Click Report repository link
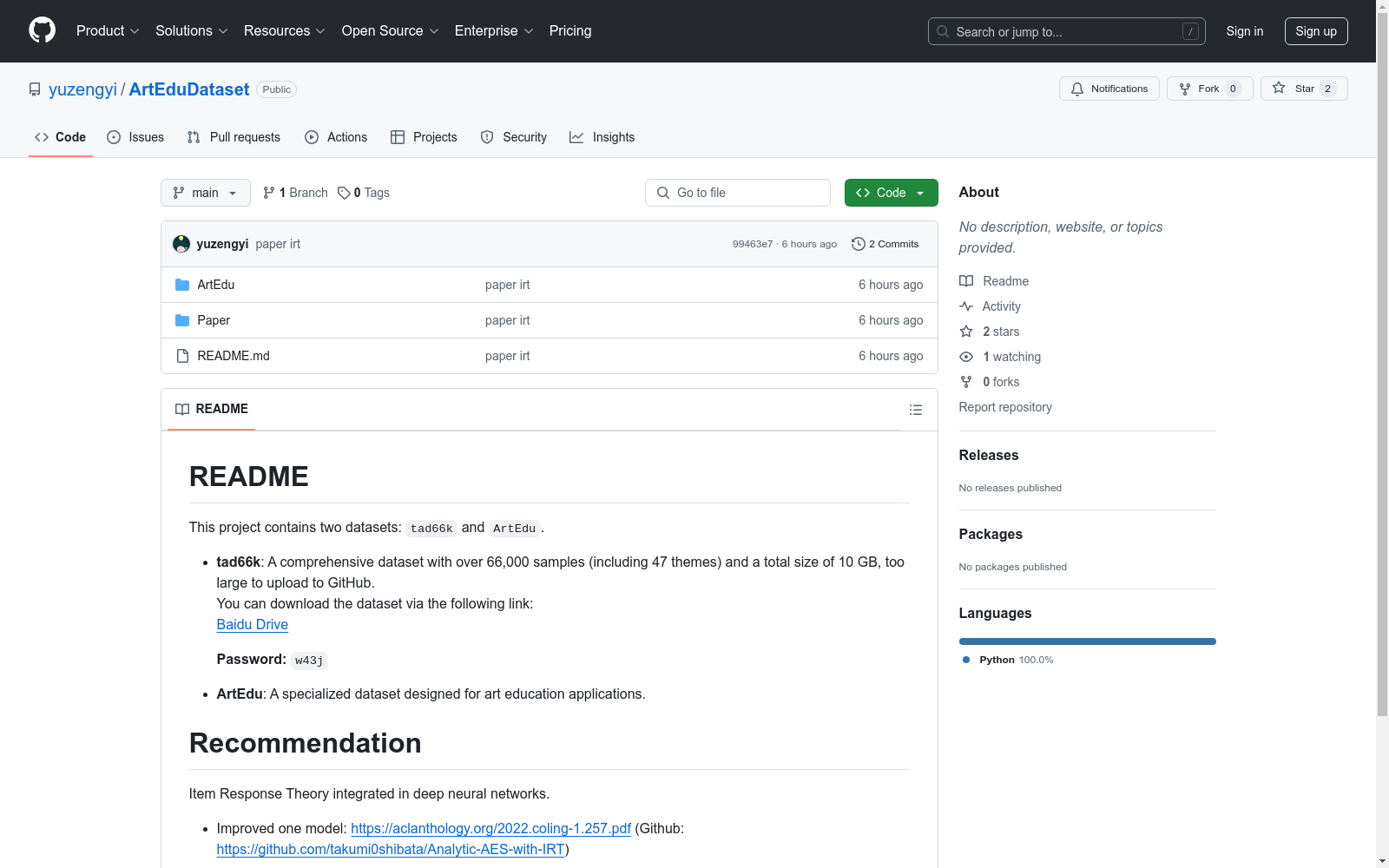 point(1005,407)
